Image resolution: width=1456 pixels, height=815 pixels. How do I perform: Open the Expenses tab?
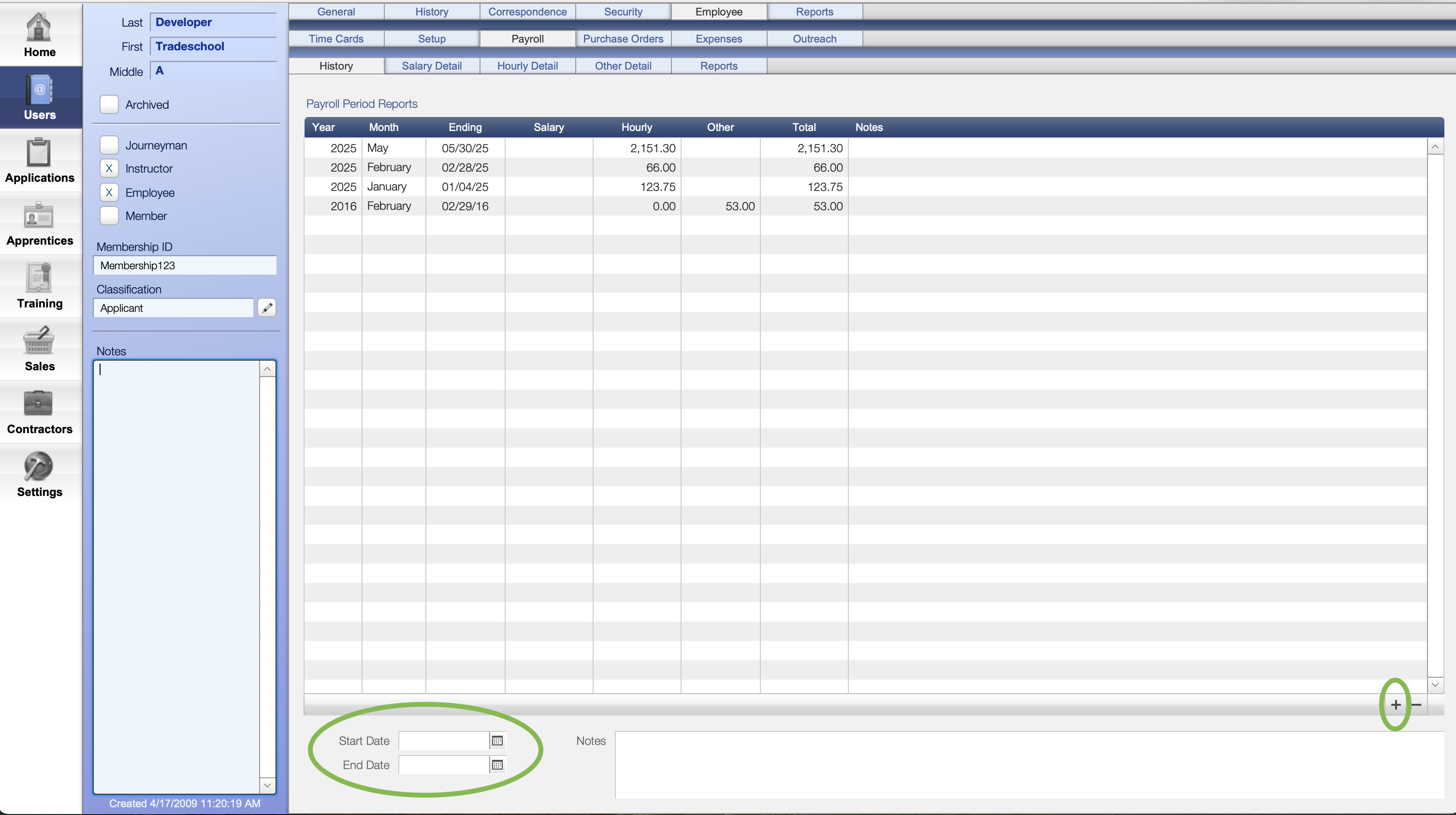(x=719, y=39)
